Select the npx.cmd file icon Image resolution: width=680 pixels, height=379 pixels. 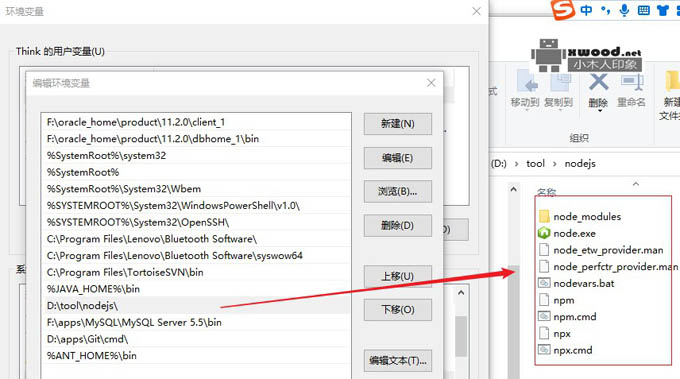[544, 350]
